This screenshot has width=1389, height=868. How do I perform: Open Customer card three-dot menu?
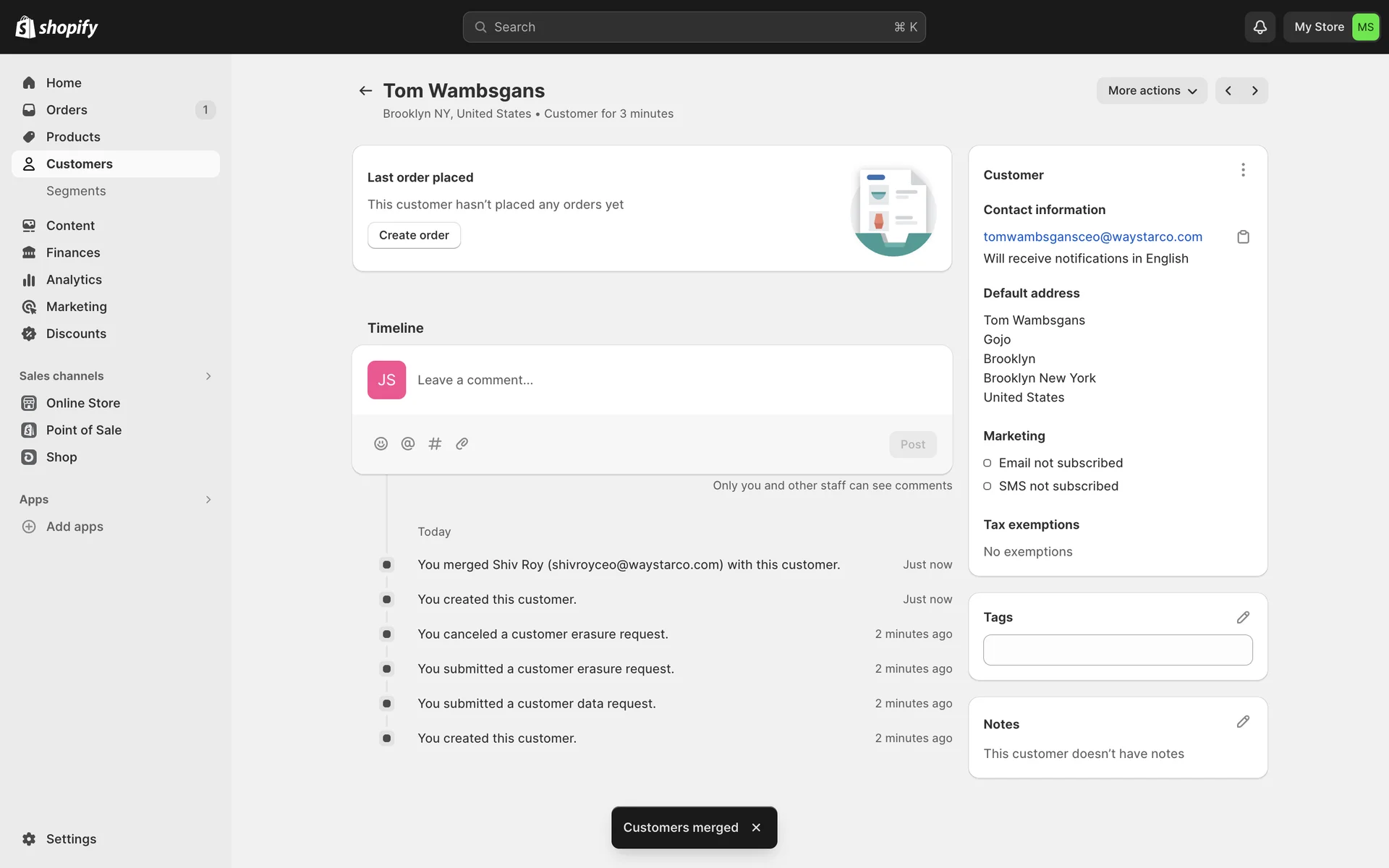pos(1243,170)
